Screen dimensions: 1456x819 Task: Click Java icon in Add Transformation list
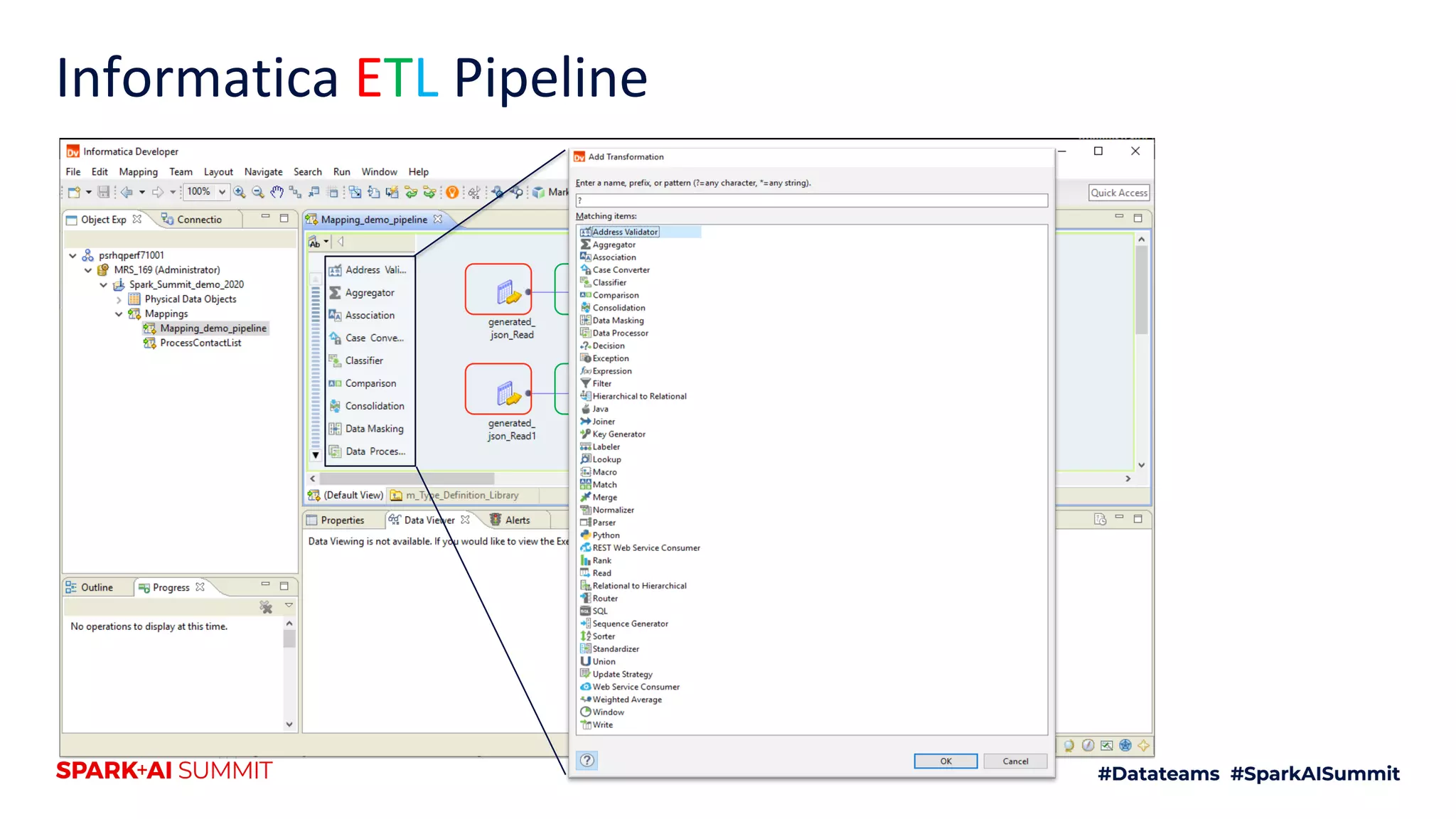[586, 409]
